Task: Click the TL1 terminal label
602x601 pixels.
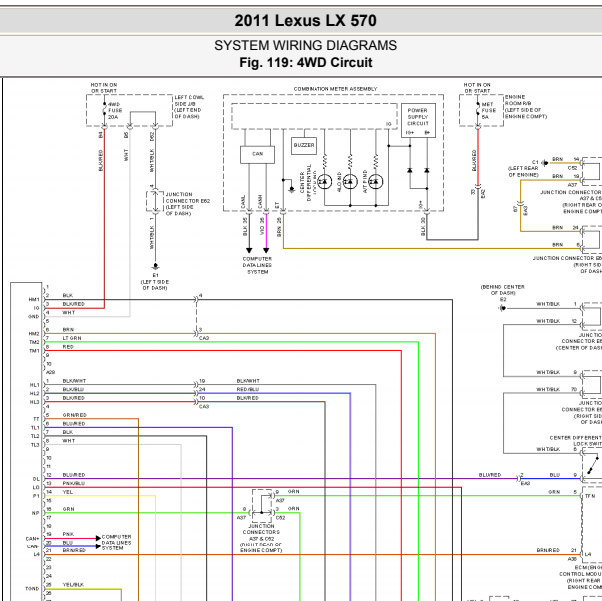Action: click(x=35, y=428)
